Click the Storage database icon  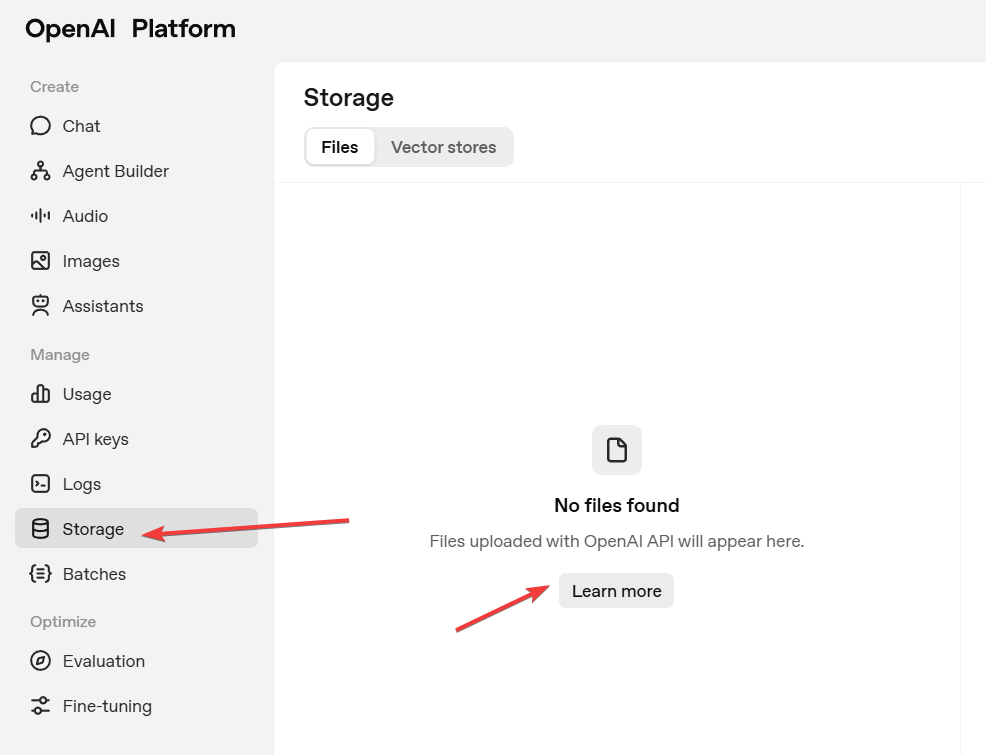pos(40,529)
